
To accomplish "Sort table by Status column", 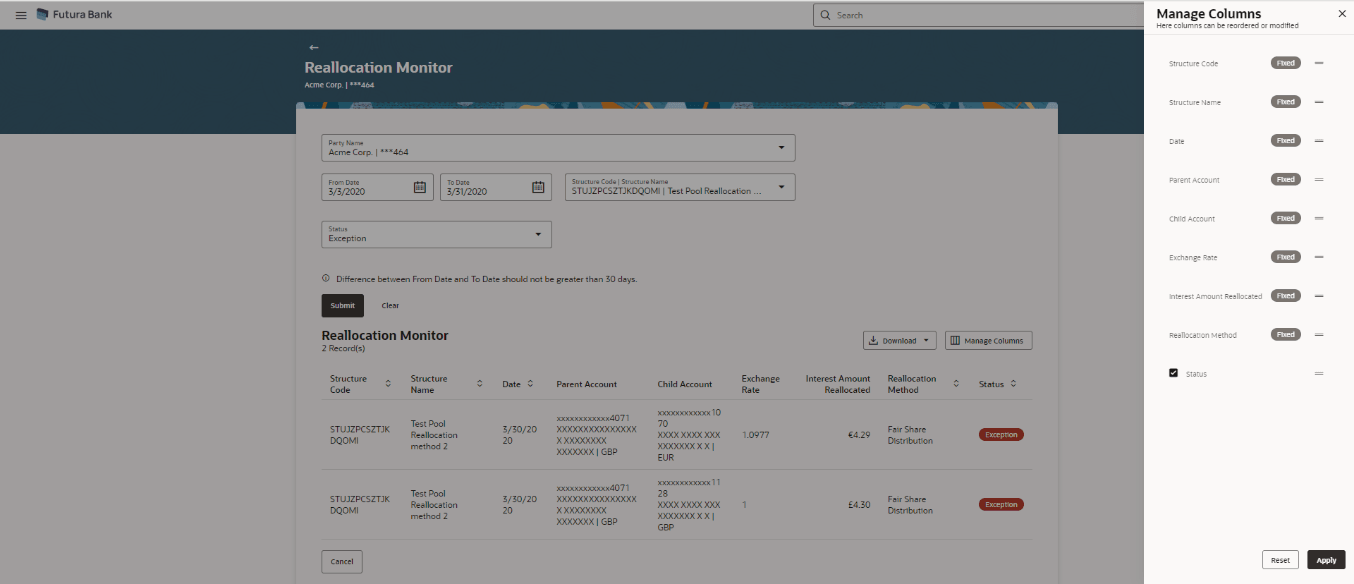I will click(1013, 384).
